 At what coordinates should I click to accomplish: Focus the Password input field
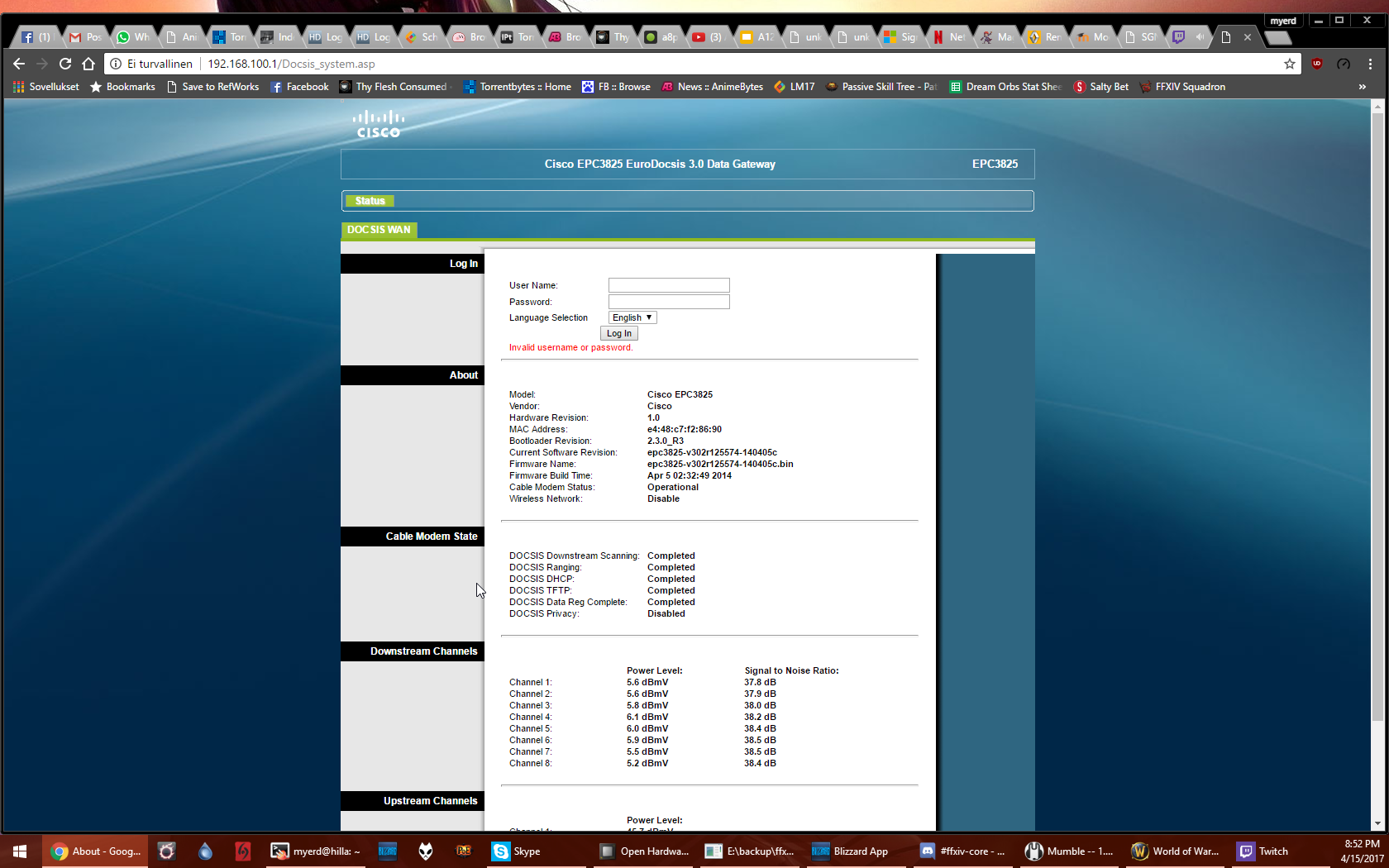[669, 302]
